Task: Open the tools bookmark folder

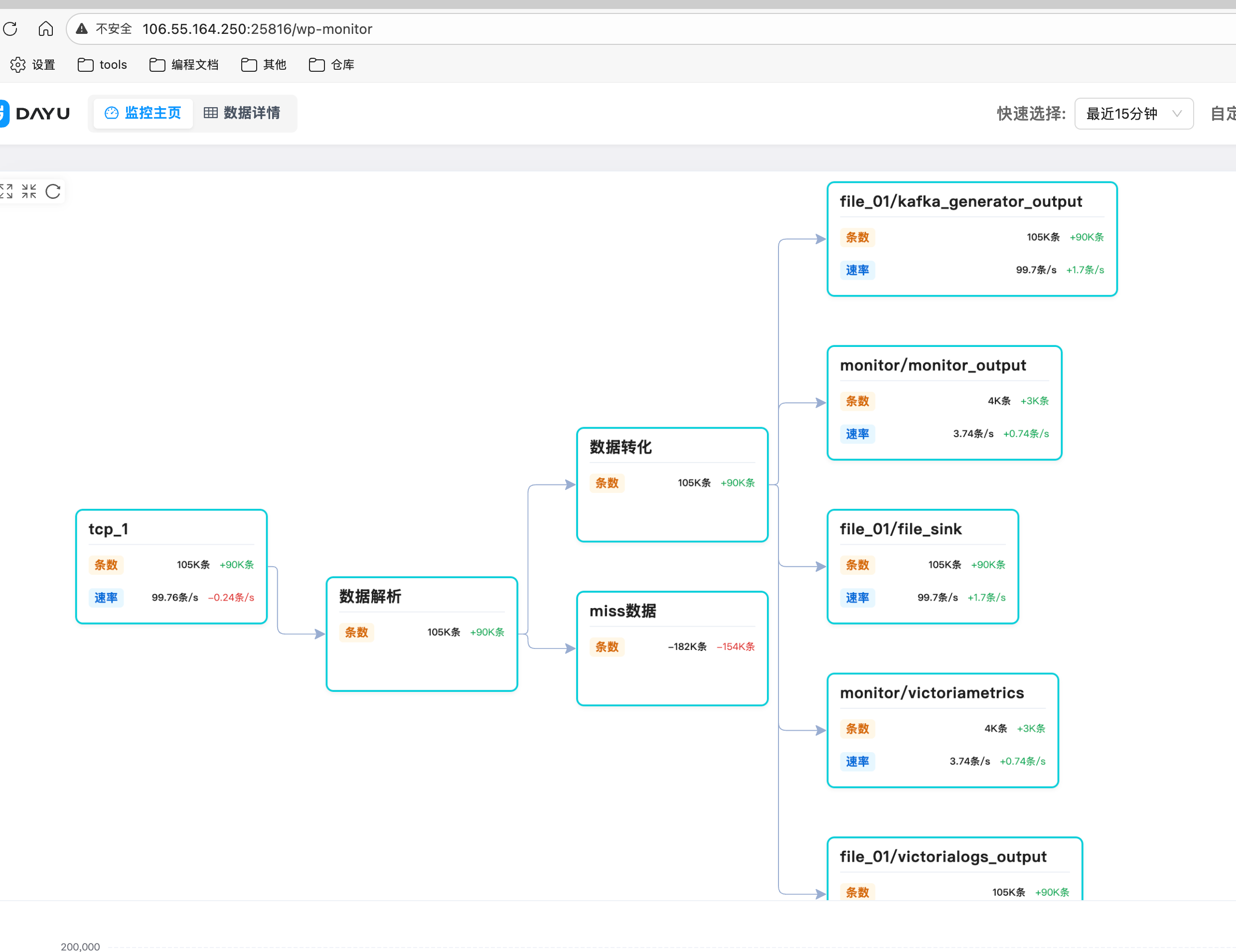Action: (103, 65)
